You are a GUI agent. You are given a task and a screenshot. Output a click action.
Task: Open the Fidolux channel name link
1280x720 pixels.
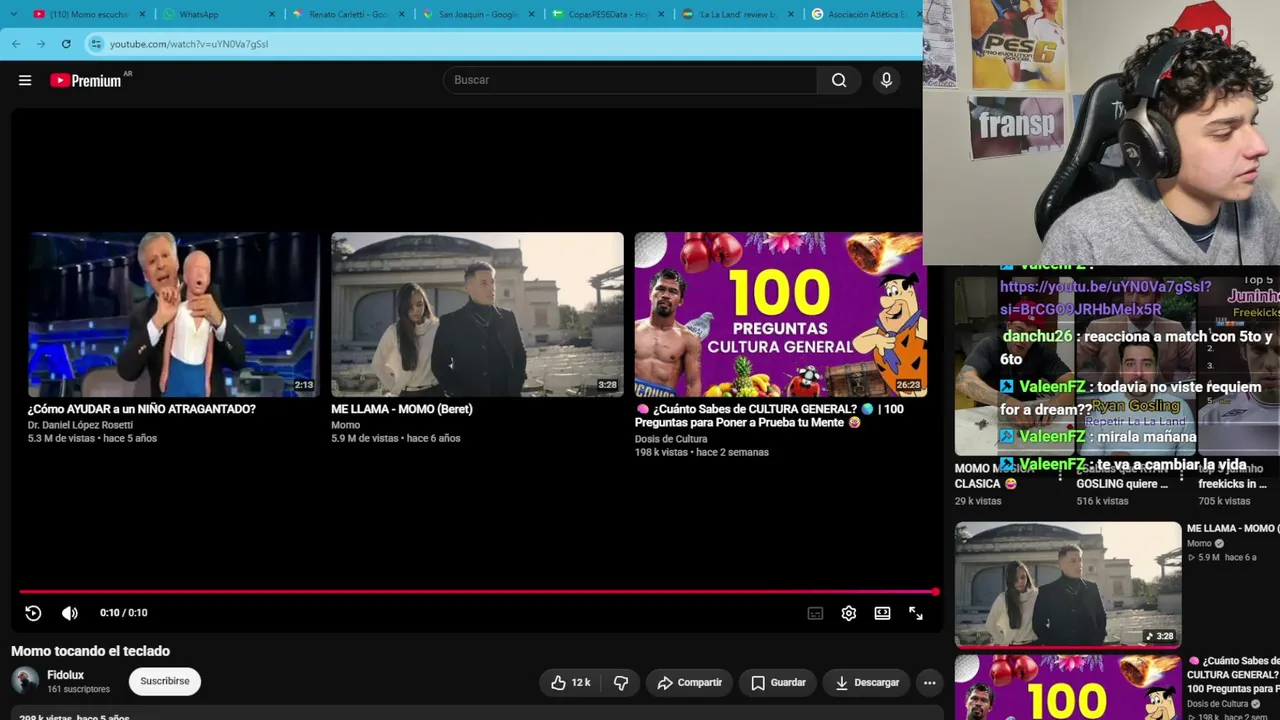coord(66,675)
